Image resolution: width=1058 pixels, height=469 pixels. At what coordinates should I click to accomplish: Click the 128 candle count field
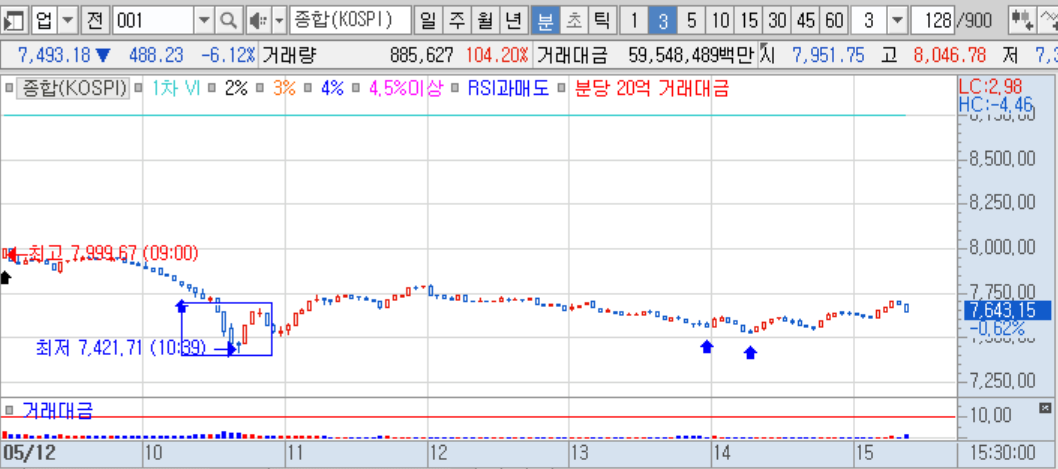(x=933, y=21)
